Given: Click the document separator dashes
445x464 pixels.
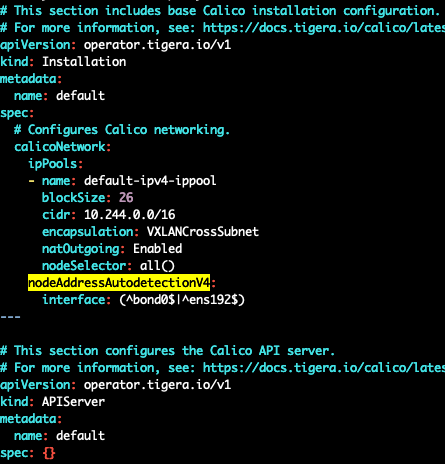Looking at the screenshot, I should (x=10, y=317).
